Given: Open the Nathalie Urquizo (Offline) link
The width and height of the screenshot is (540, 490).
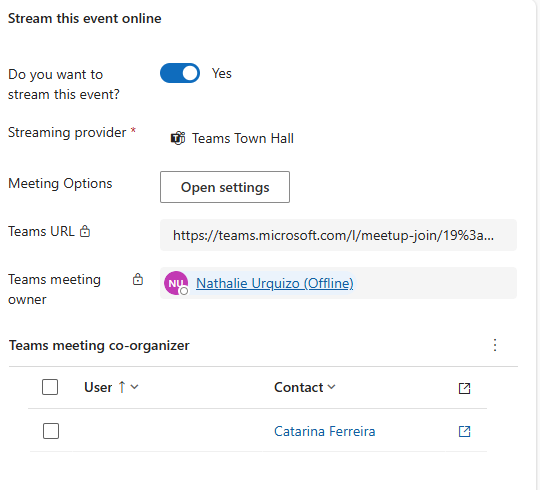Looking at the screenshot, I should coord(274,283).
